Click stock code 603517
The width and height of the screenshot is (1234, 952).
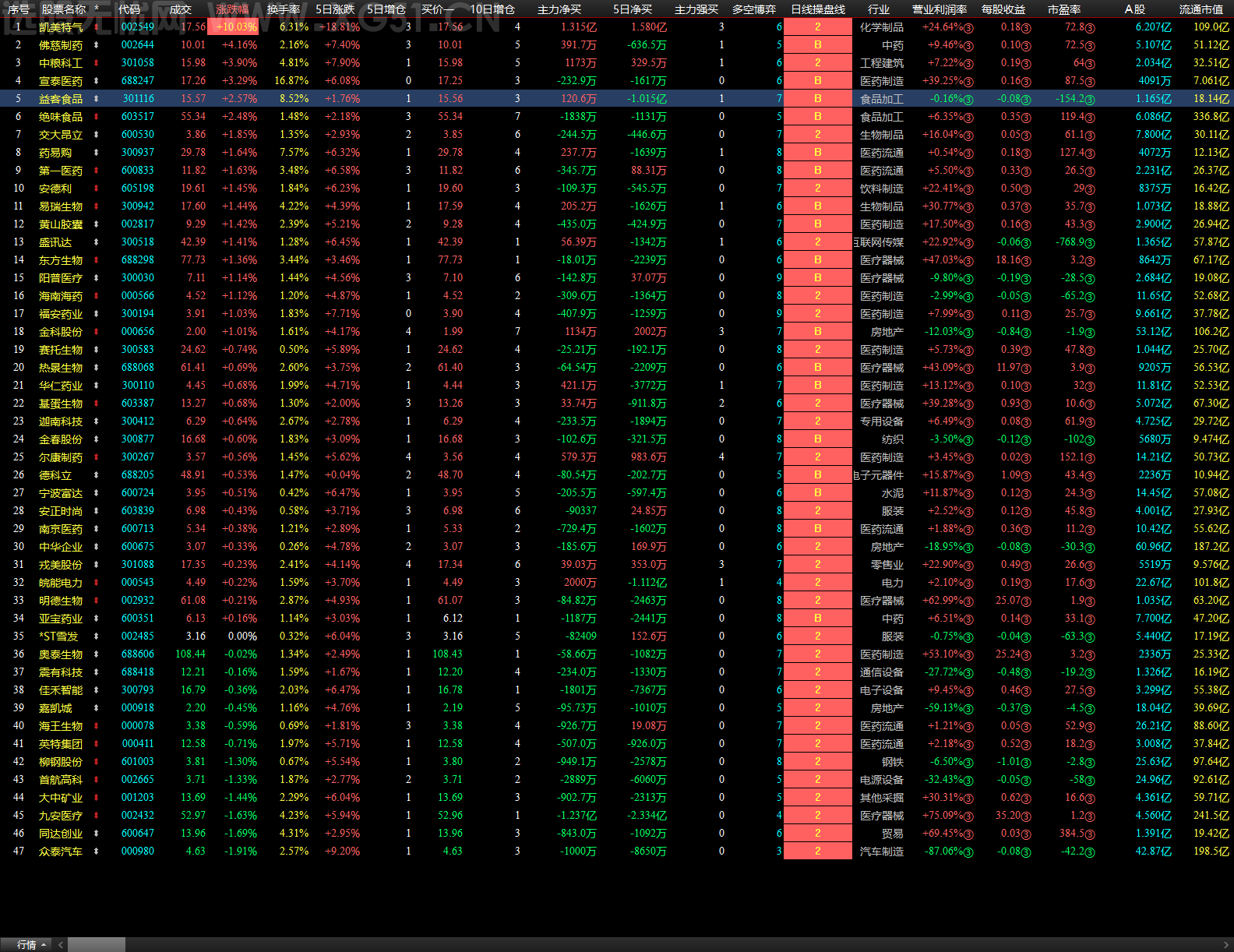pyautogui.click(x=138, y=117)
